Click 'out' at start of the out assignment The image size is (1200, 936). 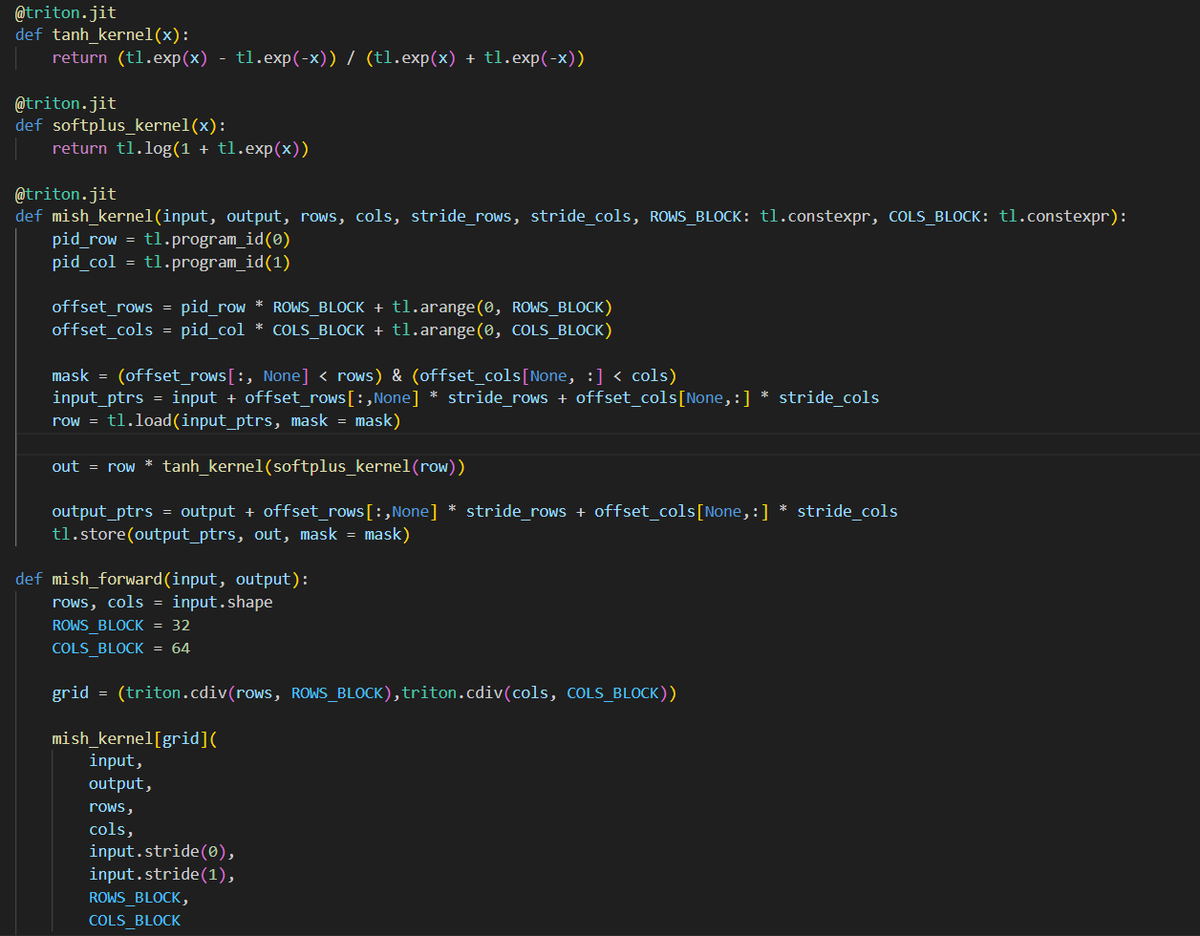pyautogui.click(x=65, y=467)
